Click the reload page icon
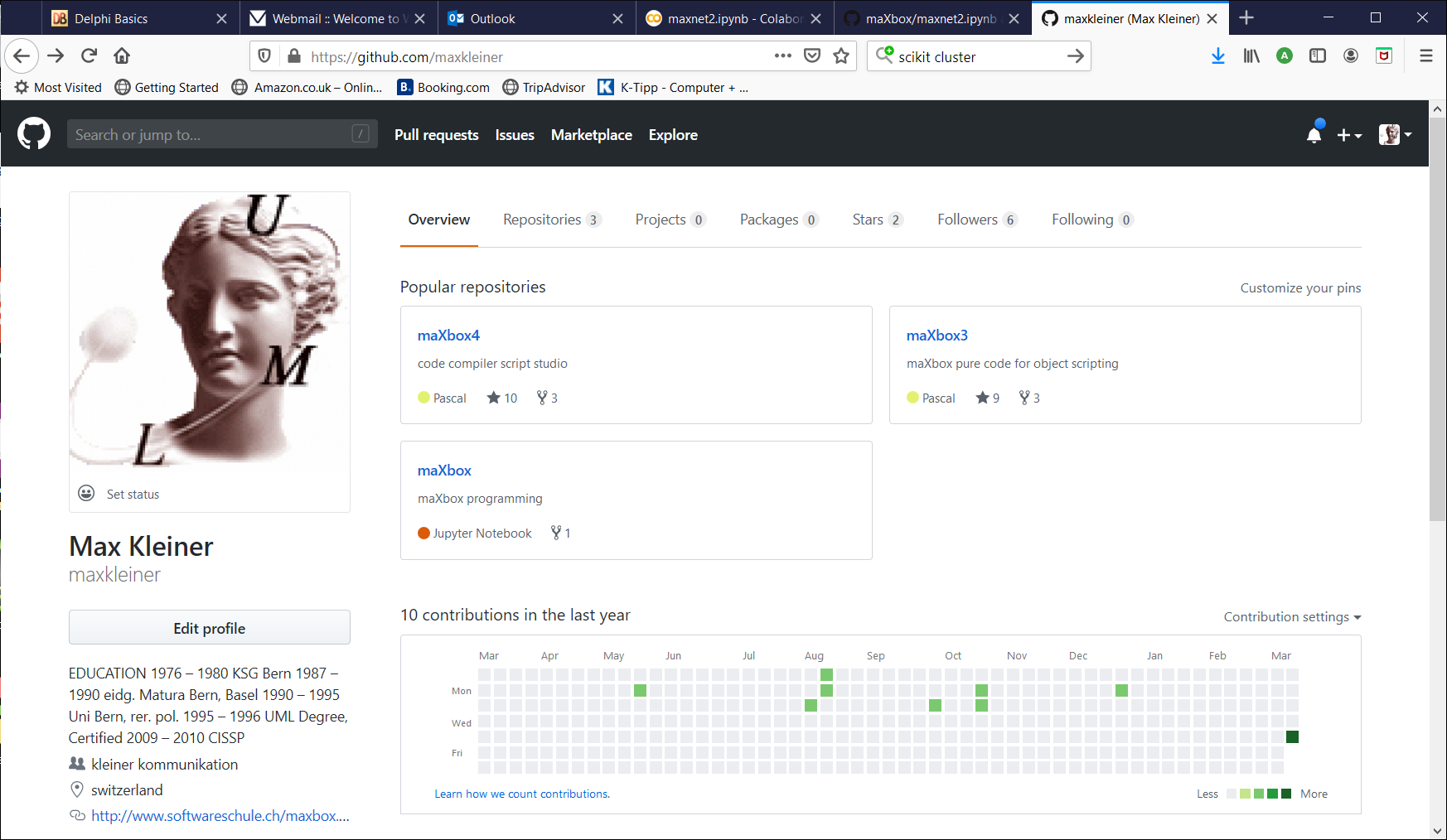 [x=89, y=56]
